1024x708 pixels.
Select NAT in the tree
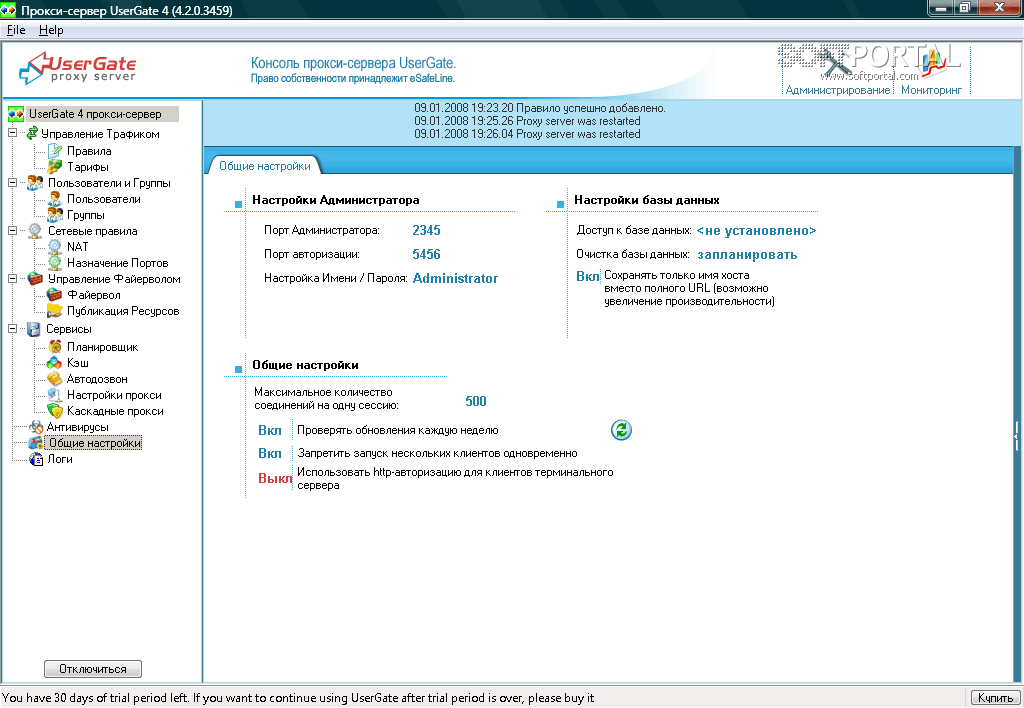(x=77, y=247)
